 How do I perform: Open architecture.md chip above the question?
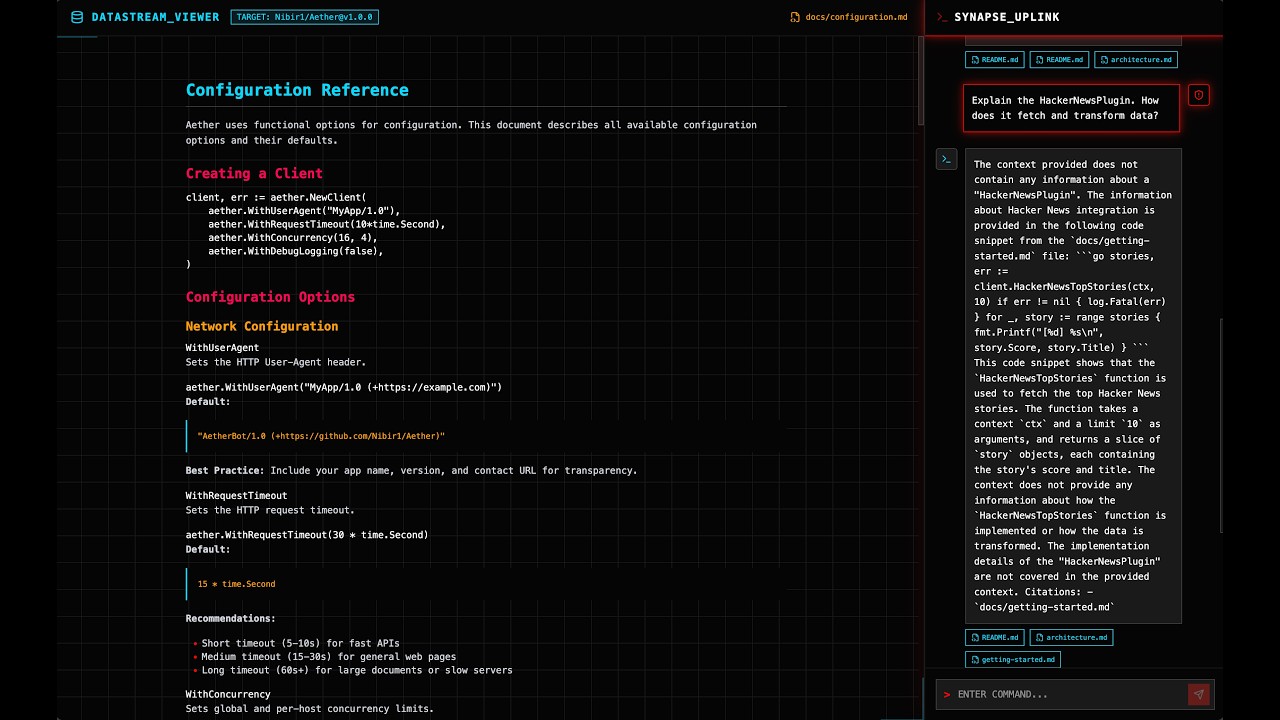pos(1136,59)
